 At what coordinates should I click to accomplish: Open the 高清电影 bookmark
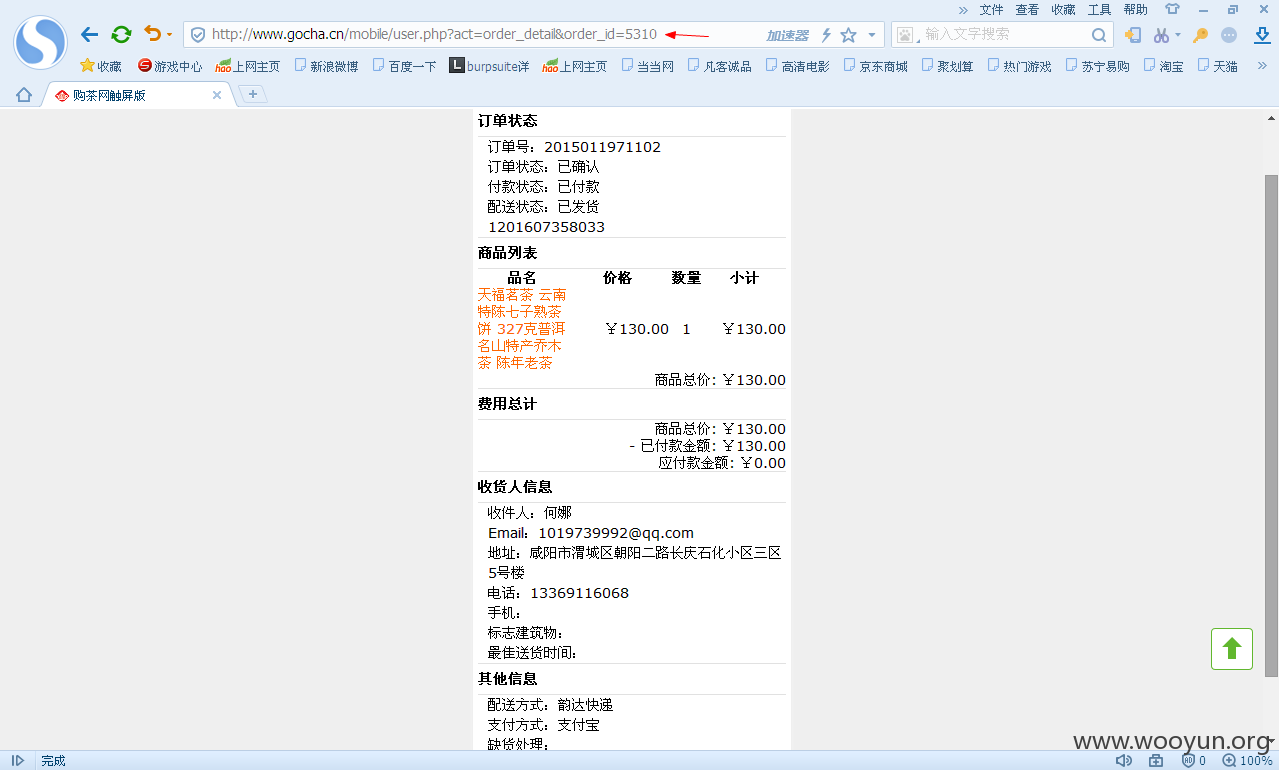coord(798,66)
